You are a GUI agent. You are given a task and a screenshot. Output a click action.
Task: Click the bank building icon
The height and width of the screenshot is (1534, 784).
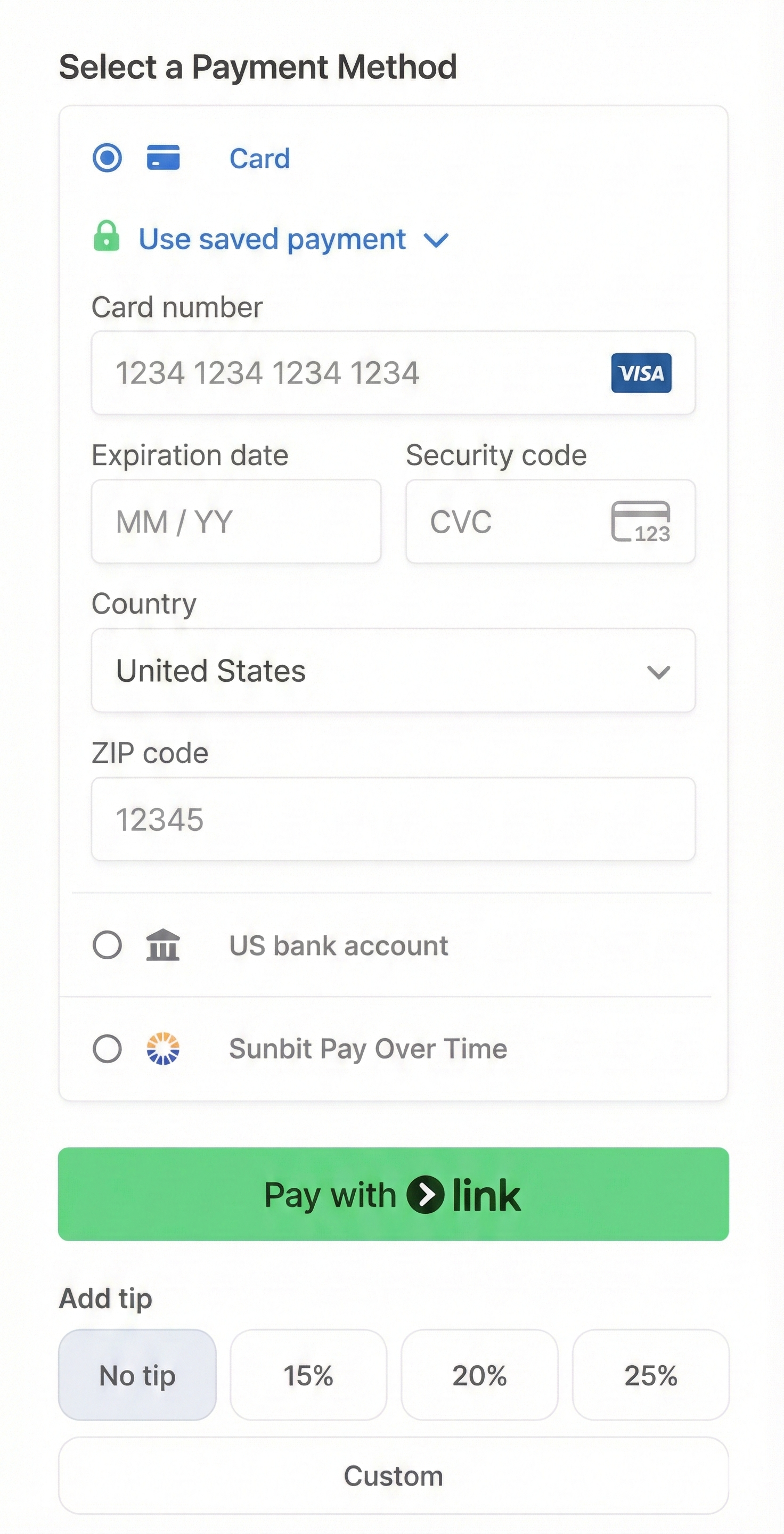(x=163, y=945)
